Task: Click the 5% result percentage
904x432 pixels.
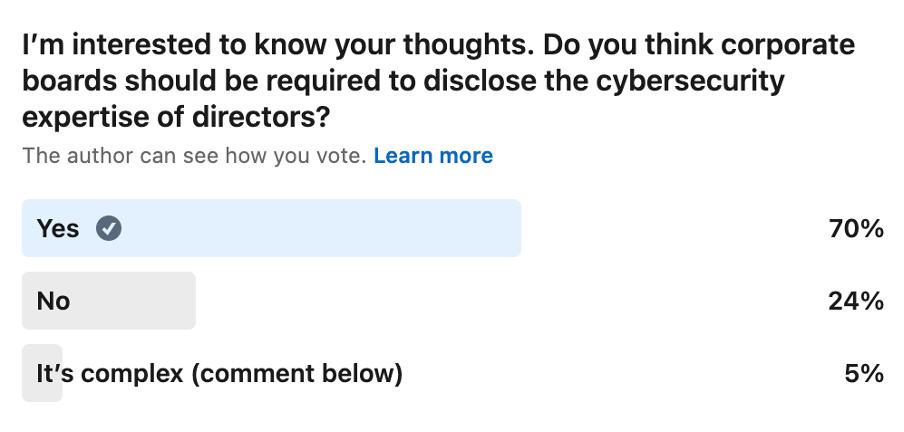Action: coord(864,374)
